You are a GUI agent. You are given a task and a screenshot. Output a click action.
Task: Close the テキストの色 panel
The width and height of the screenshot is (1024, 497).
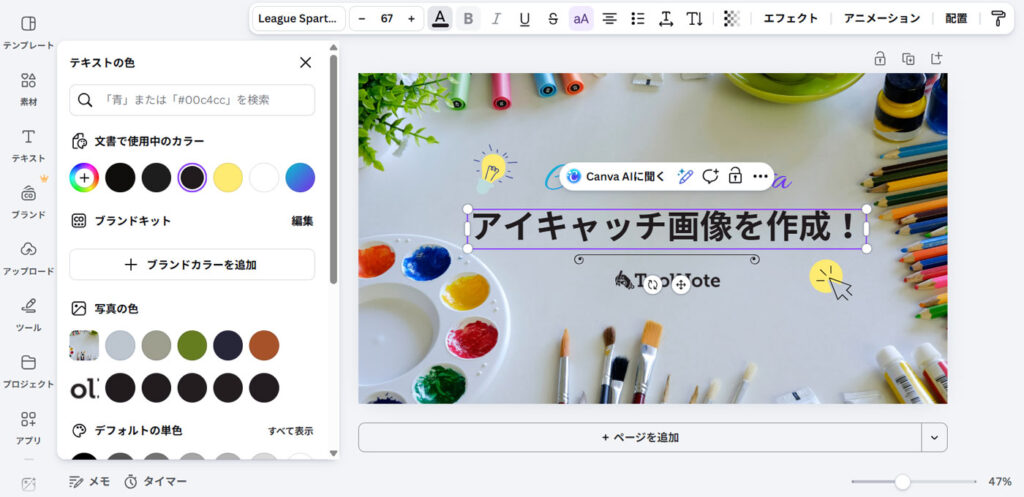[305, 63]
